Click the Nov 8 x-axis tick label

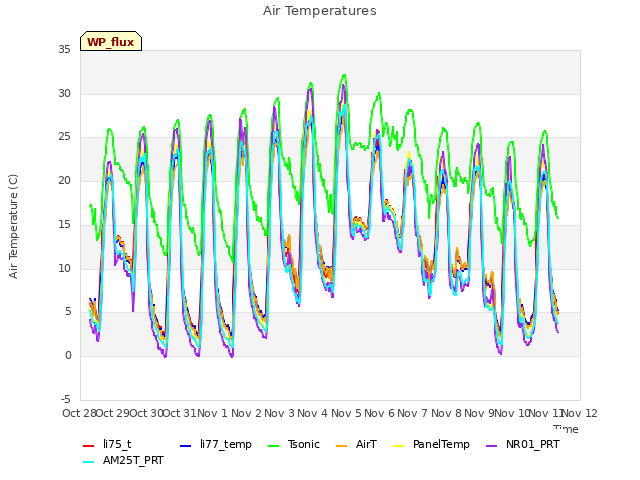[x=447, y=413]
